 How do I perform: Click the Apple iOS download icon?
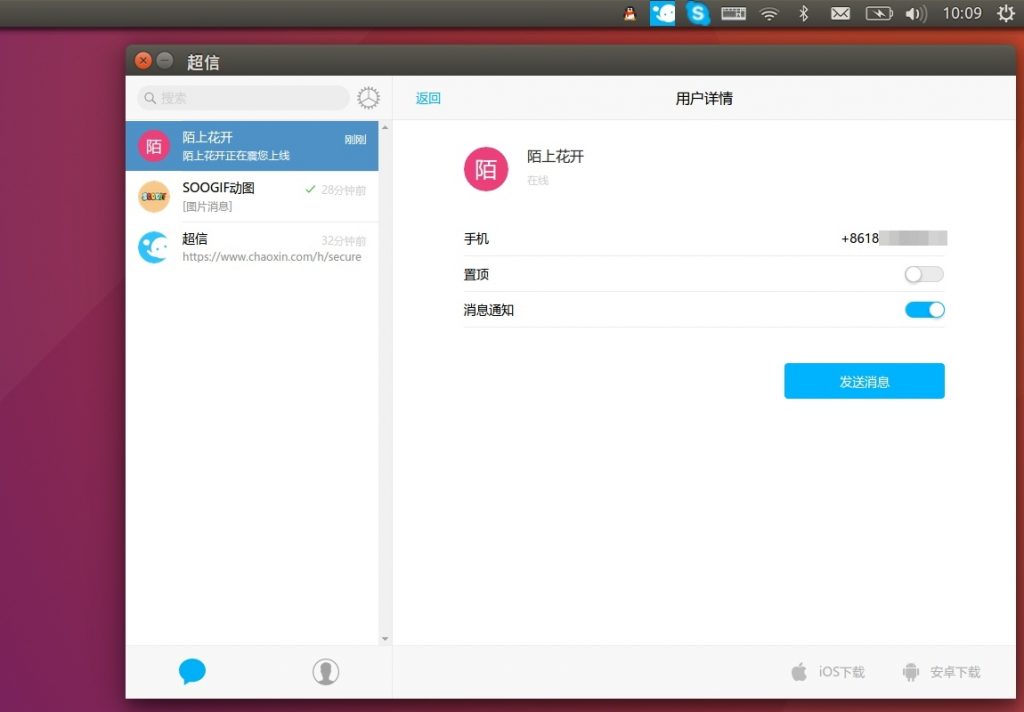799,672
